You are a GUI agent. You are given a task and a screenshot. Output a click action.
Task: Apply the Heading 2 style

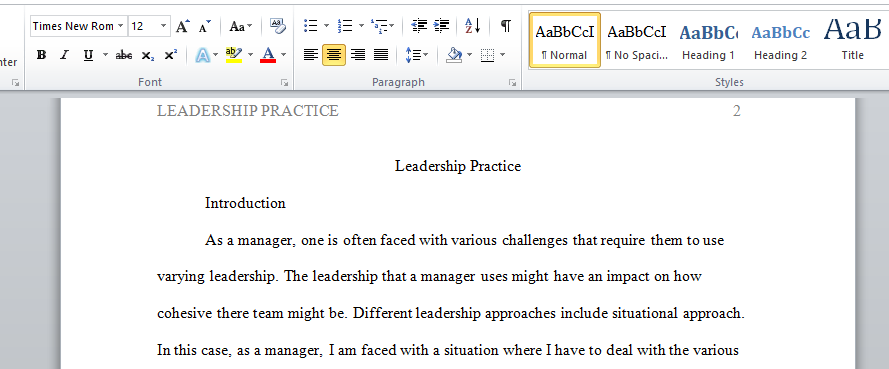(780, 40)
